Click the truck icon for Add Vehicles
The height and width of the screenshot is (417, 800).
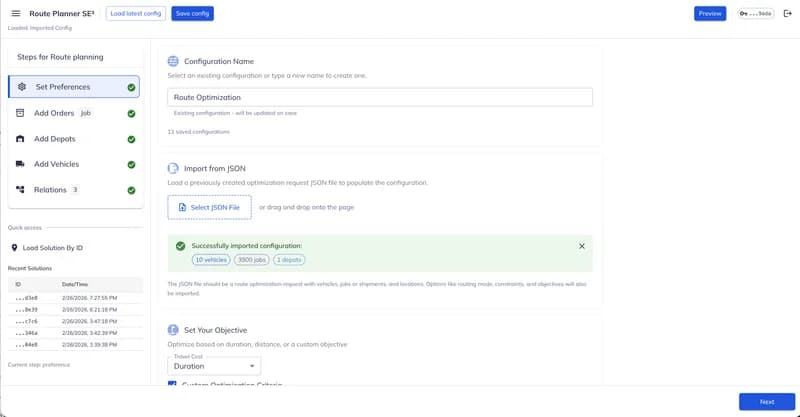click(x=22, y=164)
